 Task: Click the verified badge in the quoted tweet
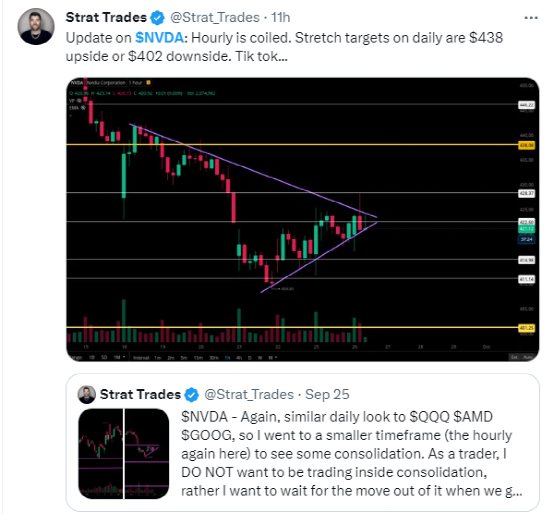pos(192,394)
